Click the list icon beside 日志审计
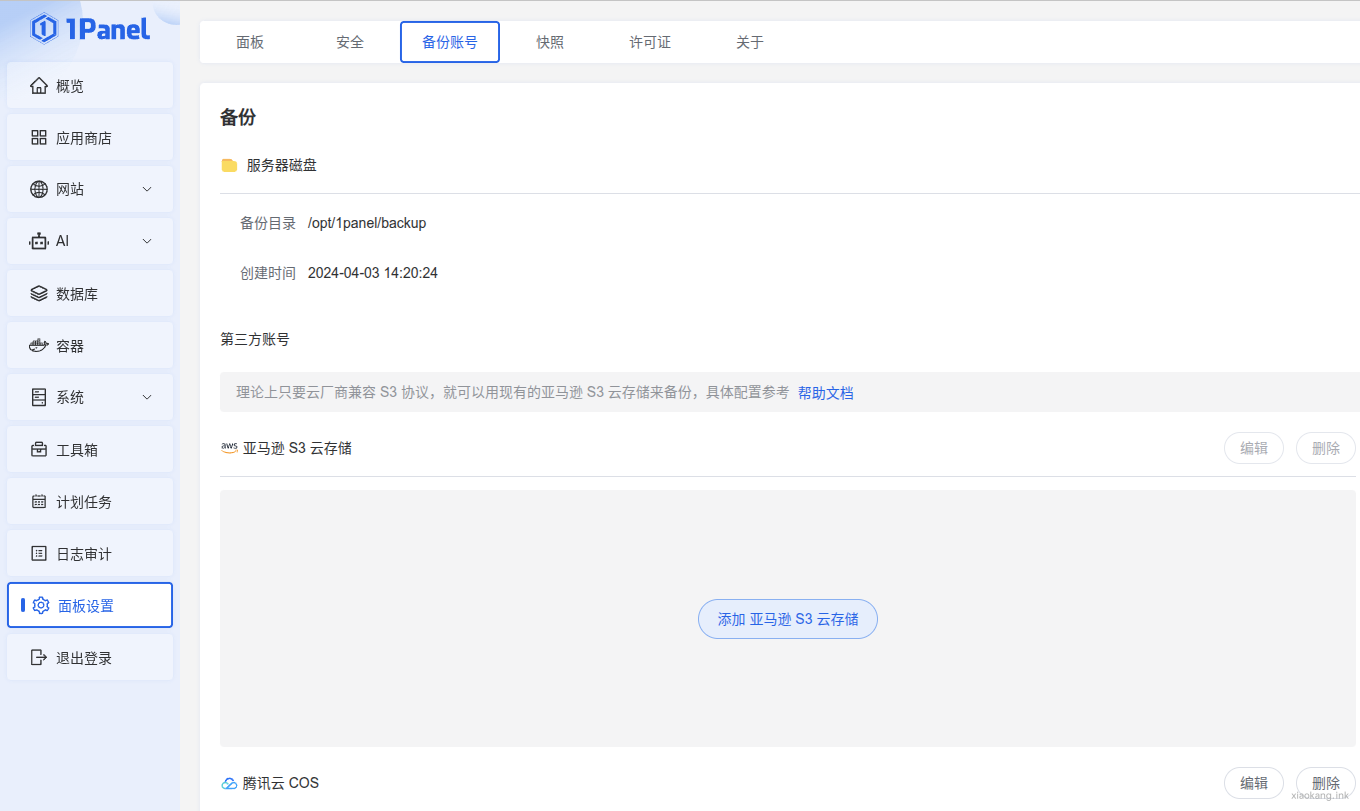This screenshot has width=1360, height=811. (39, 554)
